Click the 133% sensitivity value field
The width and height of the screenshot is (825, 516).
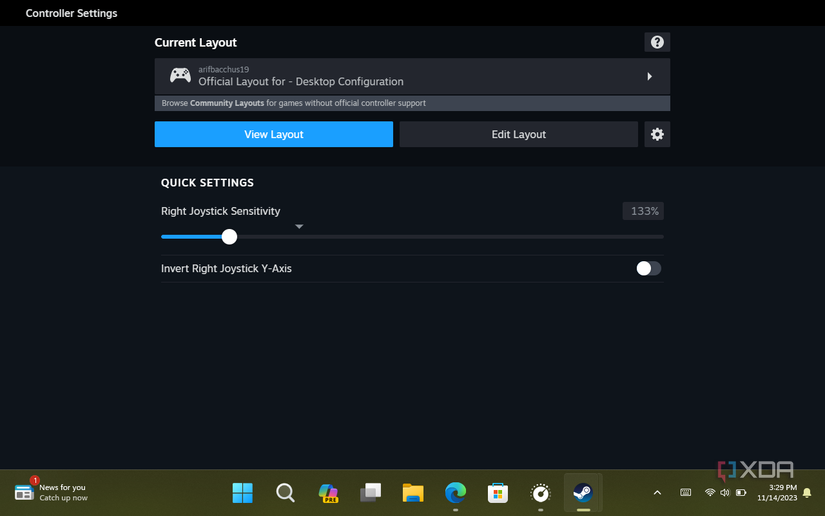[643, 211]
